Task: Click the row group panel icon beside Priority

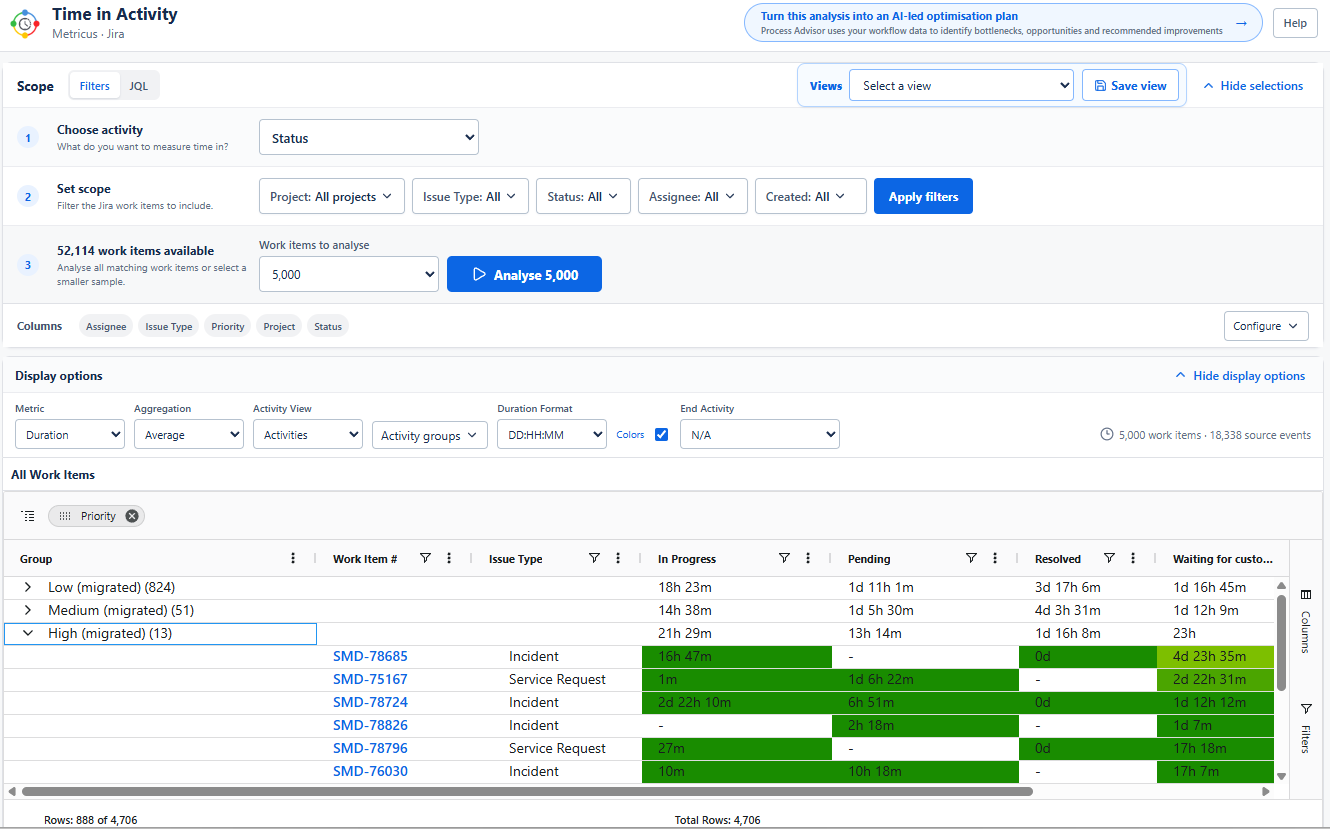Action: 28,516
